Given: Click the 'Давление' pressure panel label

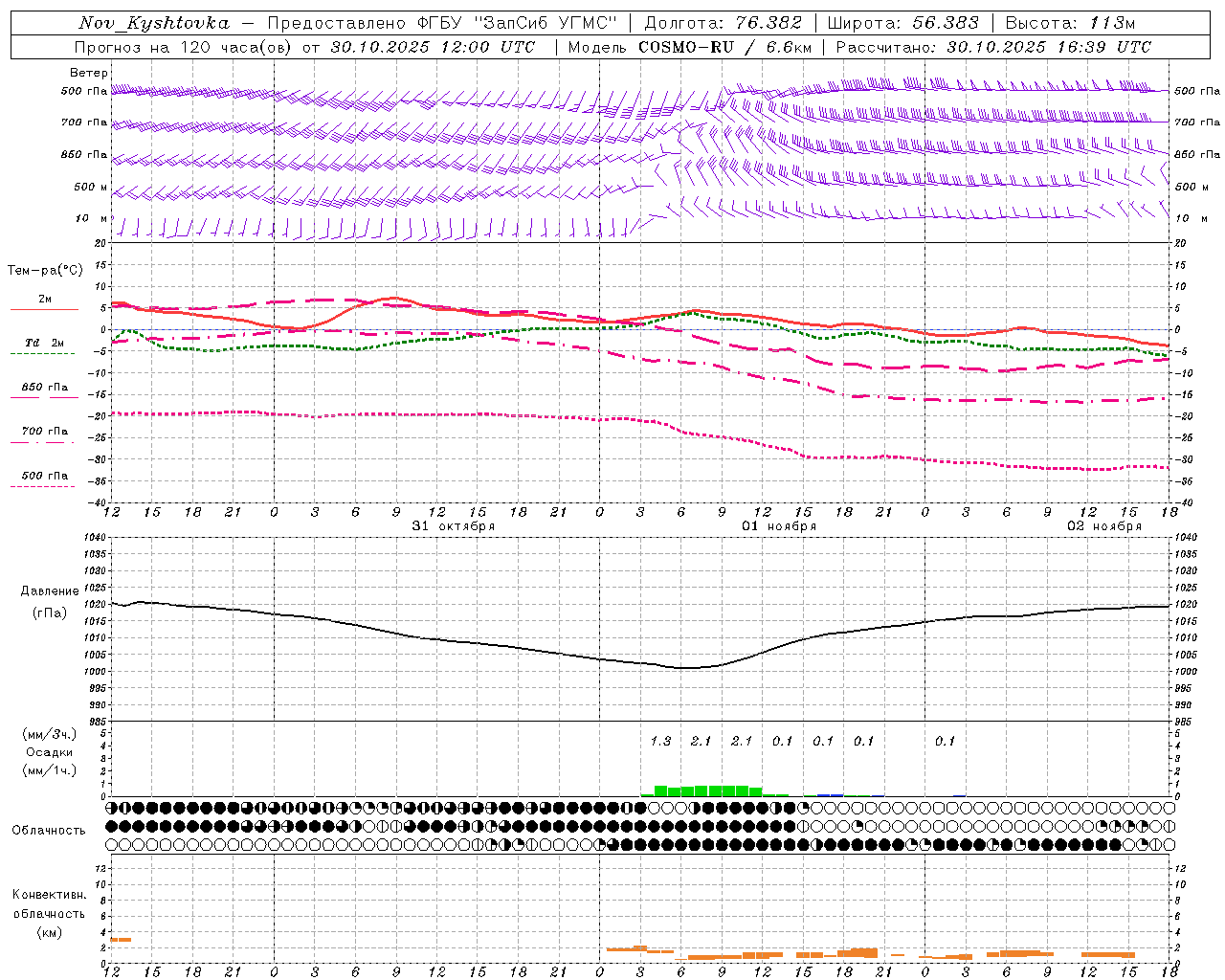Looking at the screenshot, I should (50, 591).
